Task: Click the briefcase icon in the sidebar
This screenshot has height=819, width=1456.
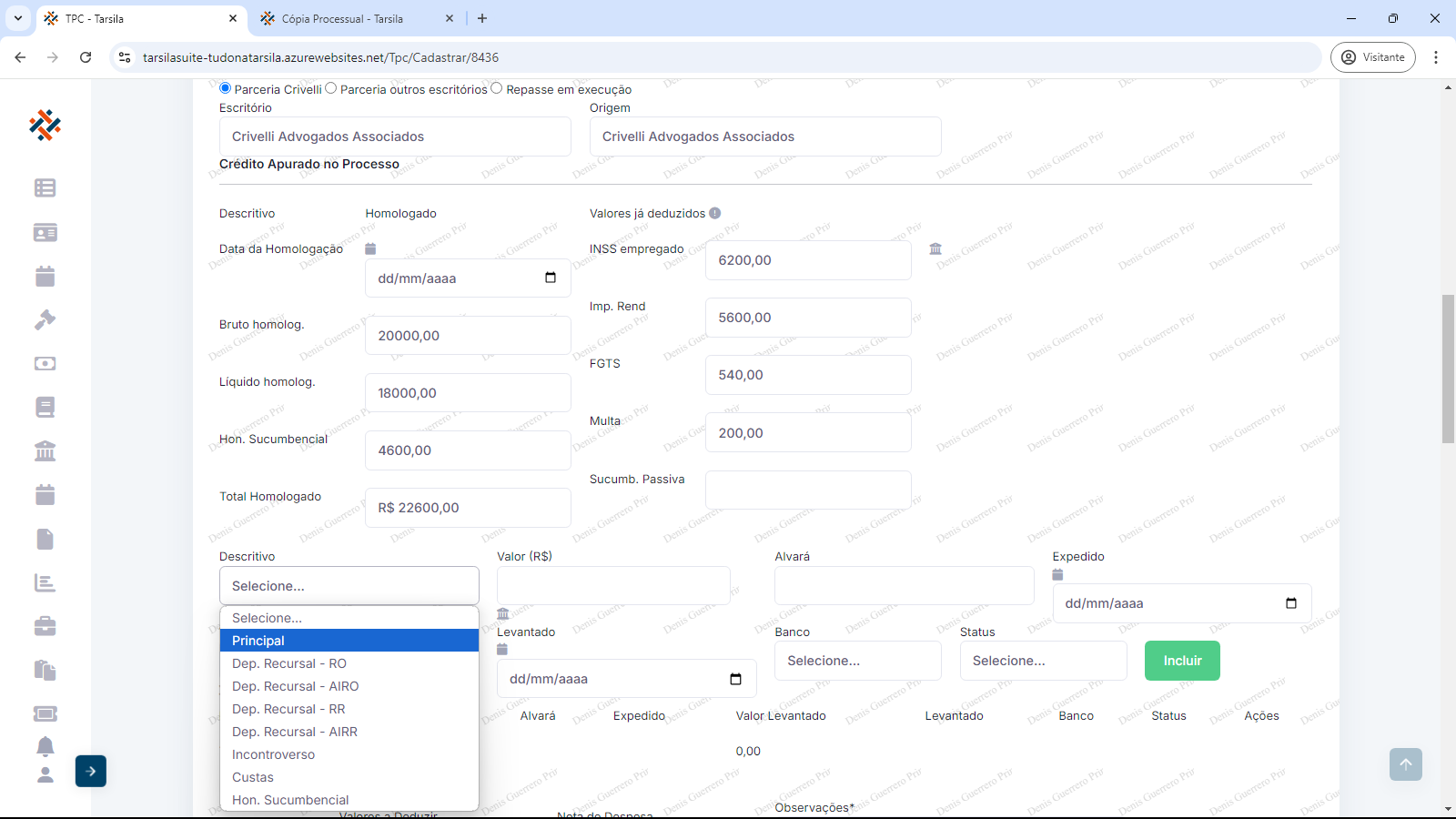Action: [x=45, y=626]
